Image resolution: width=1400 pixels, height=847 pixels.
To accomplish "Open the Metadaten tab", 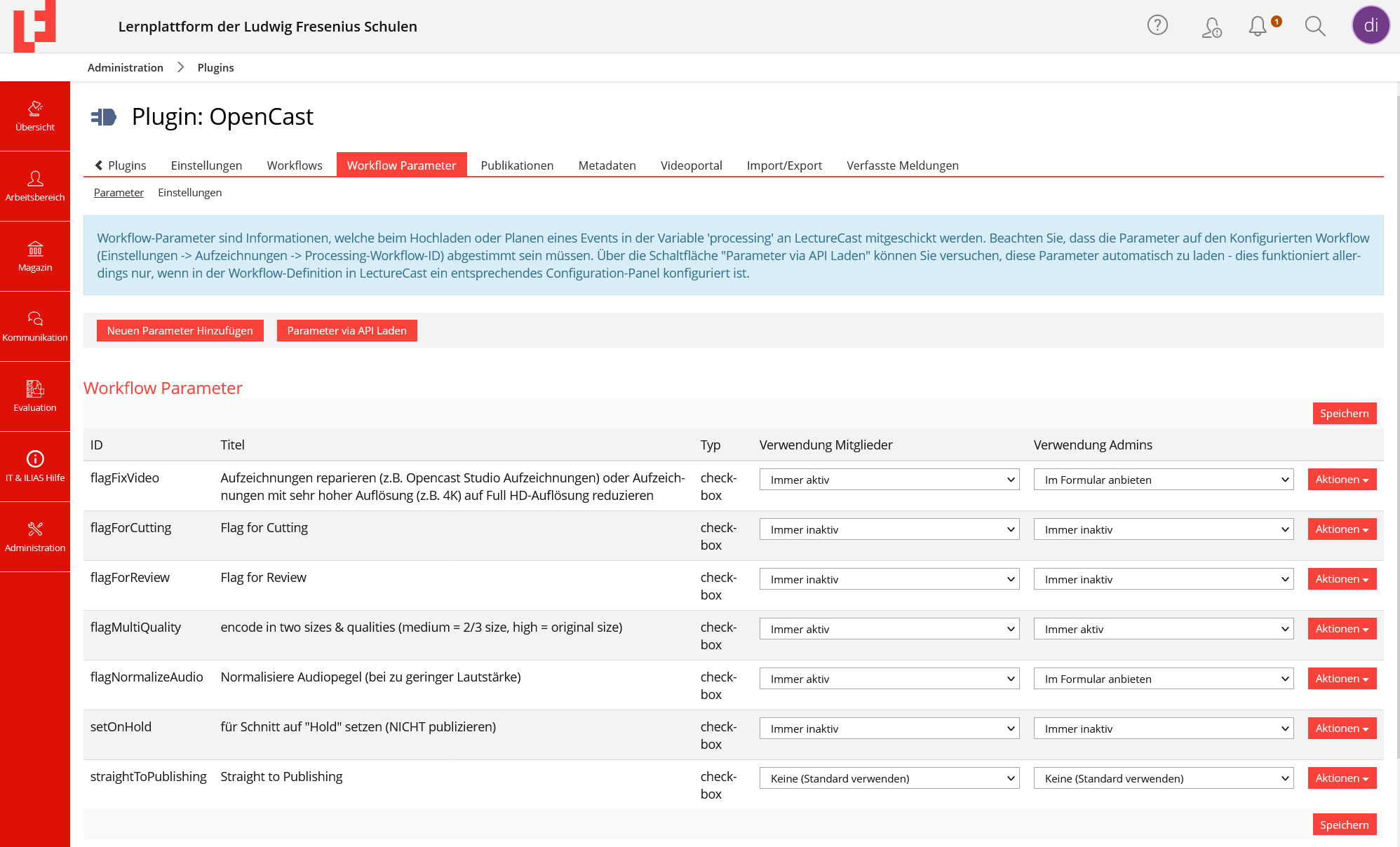I will [x=607, y=165].
